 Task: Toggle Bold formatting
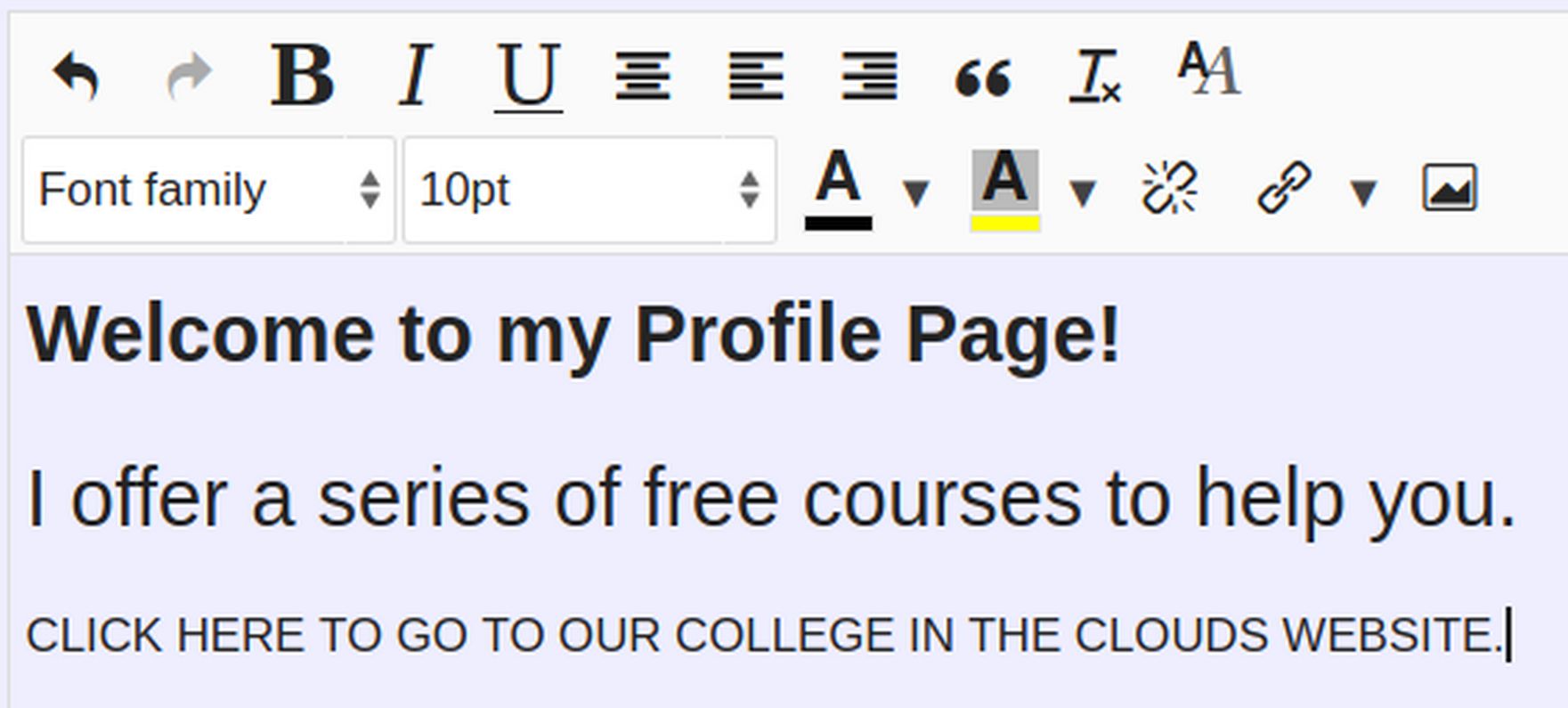click(x=303, y=76)
